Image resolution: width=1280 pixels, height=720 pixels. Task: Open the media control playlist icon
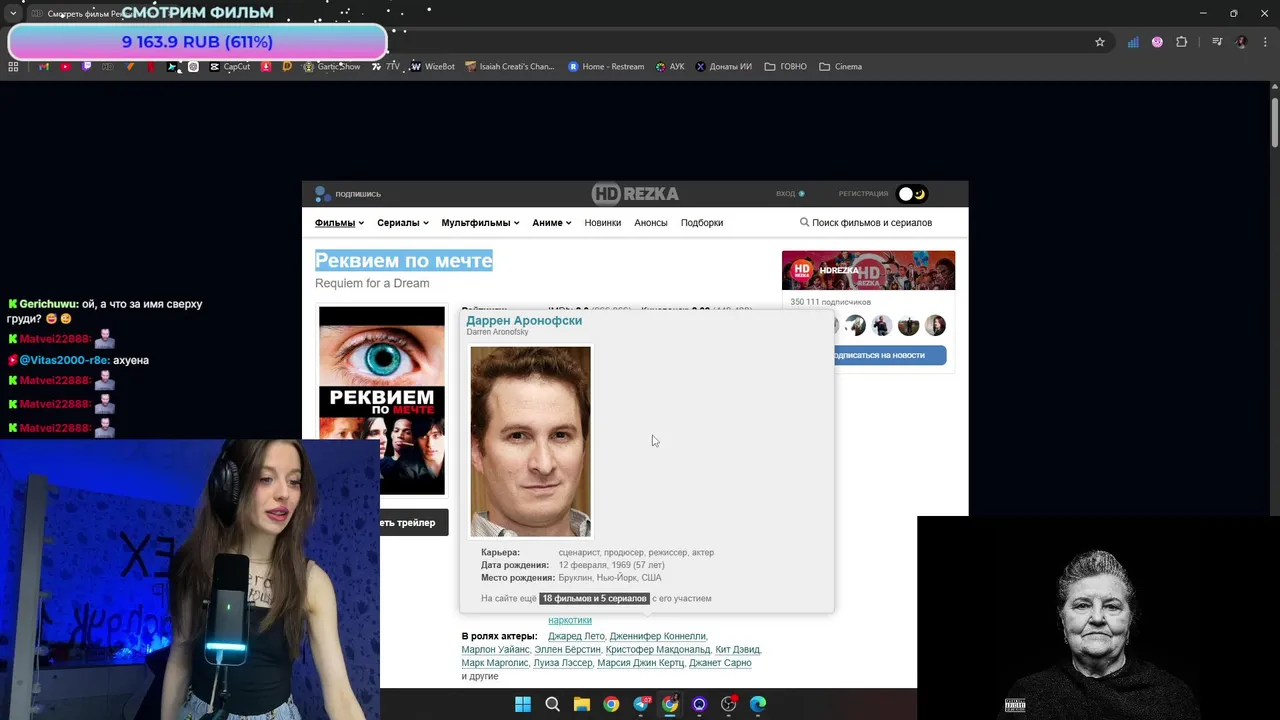(1217, 42)
